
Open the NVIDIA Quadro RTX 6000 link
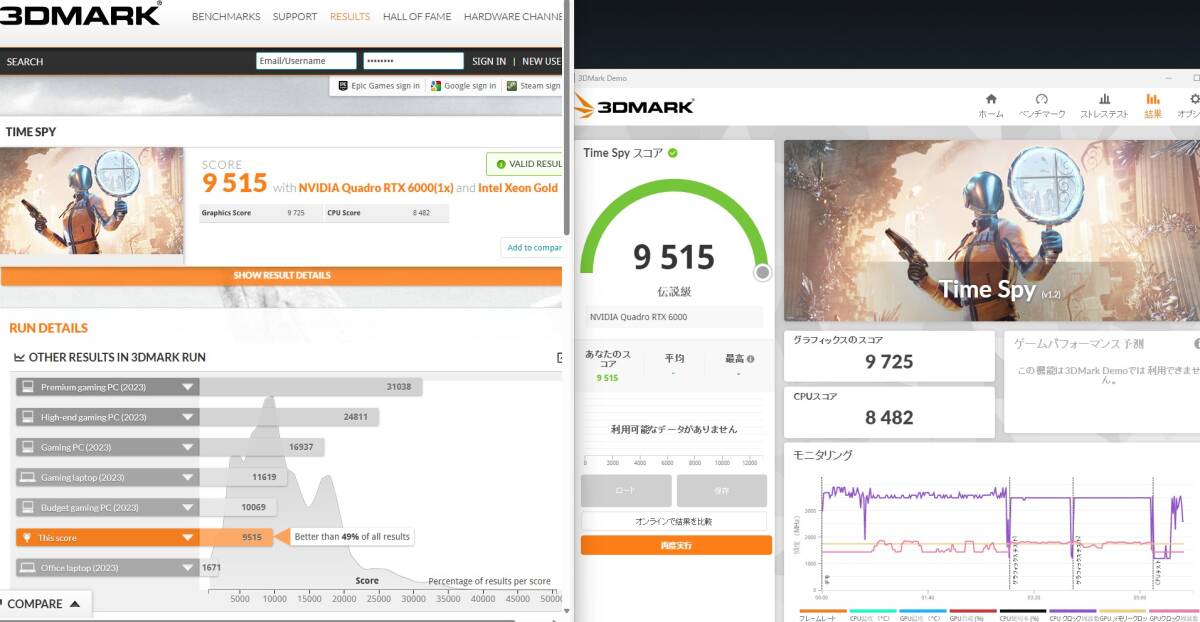tap(376, 187)
